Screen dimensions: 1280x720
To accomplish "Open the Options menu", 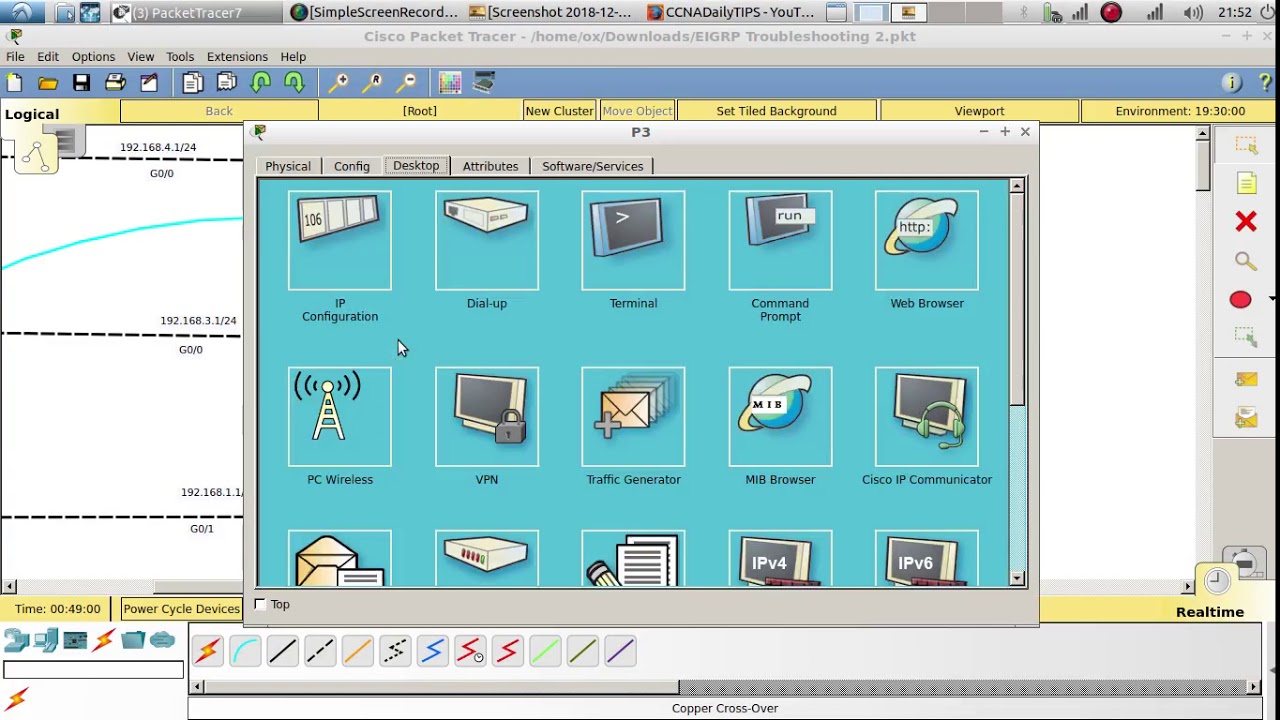I will (93, 57).
